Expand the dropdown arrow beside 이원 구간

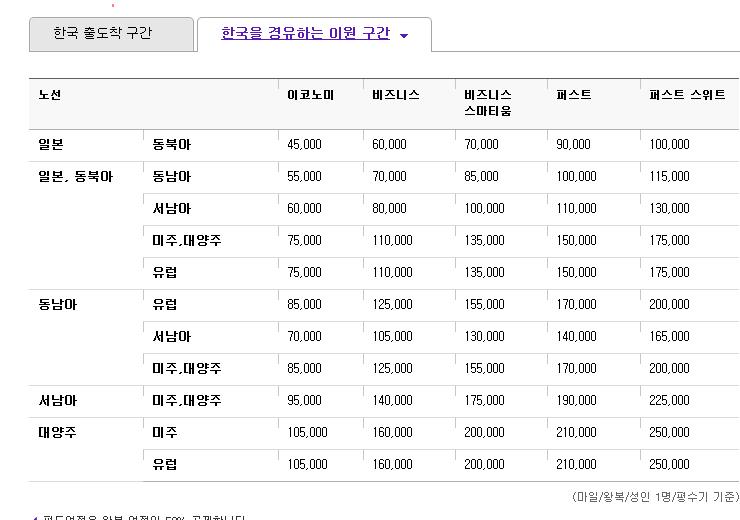404,36
